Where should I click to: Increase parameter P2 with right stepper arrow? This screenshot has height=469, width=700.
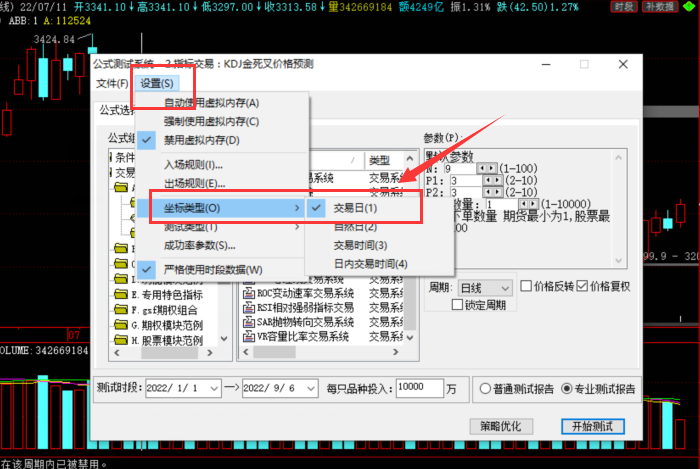click(x=498, y=192)
